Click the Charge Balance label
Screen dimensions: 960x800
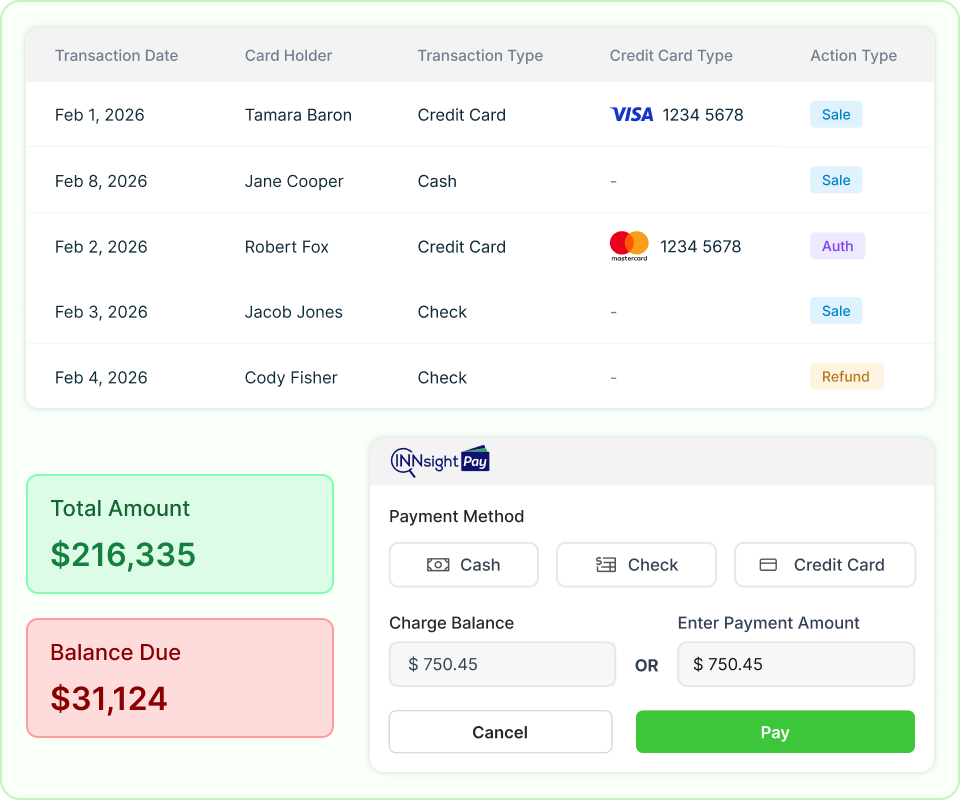[x=452, y=623]
